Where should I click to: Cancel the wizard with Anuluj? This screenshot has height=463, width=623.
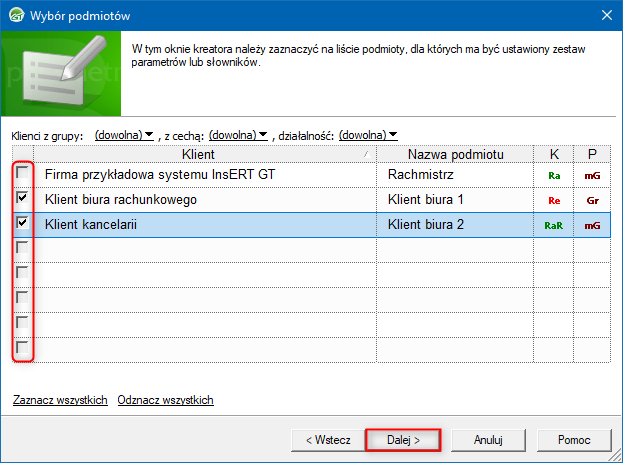click(x=488, y=440)
